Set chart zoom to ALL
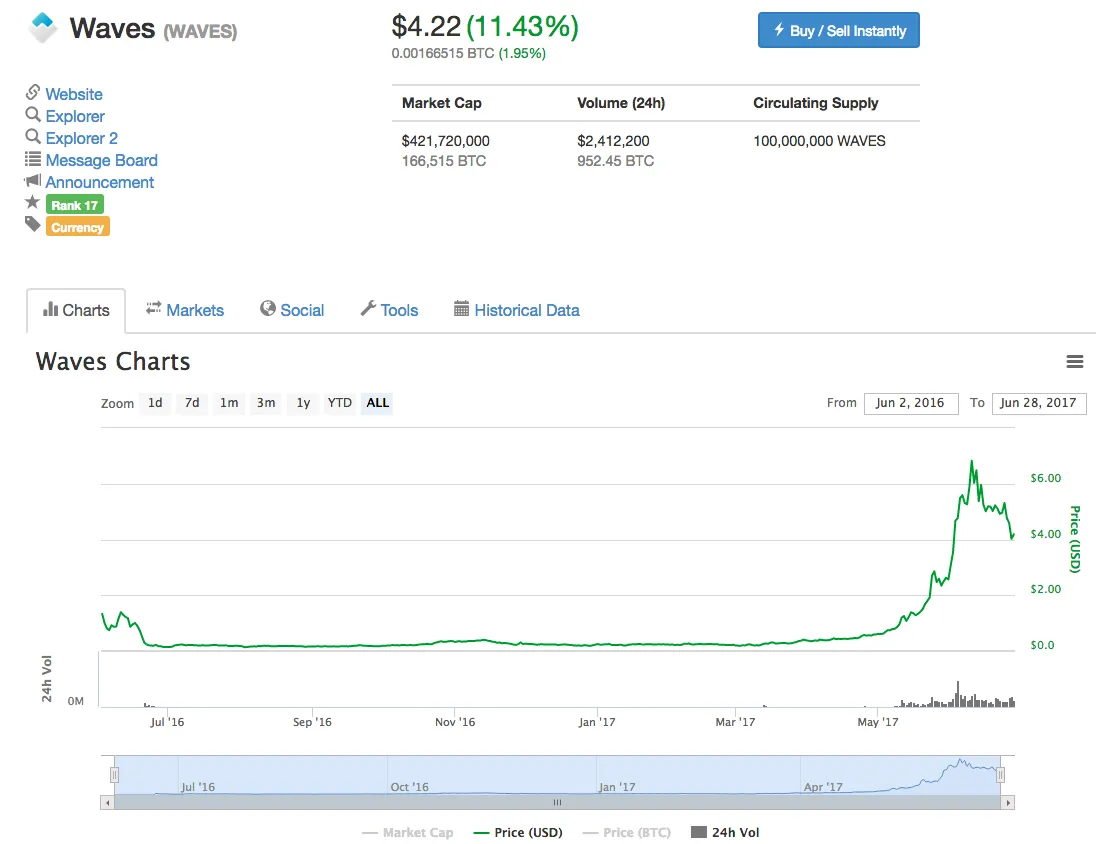This screenshot has width=1118, height=844. coord(377,403)
